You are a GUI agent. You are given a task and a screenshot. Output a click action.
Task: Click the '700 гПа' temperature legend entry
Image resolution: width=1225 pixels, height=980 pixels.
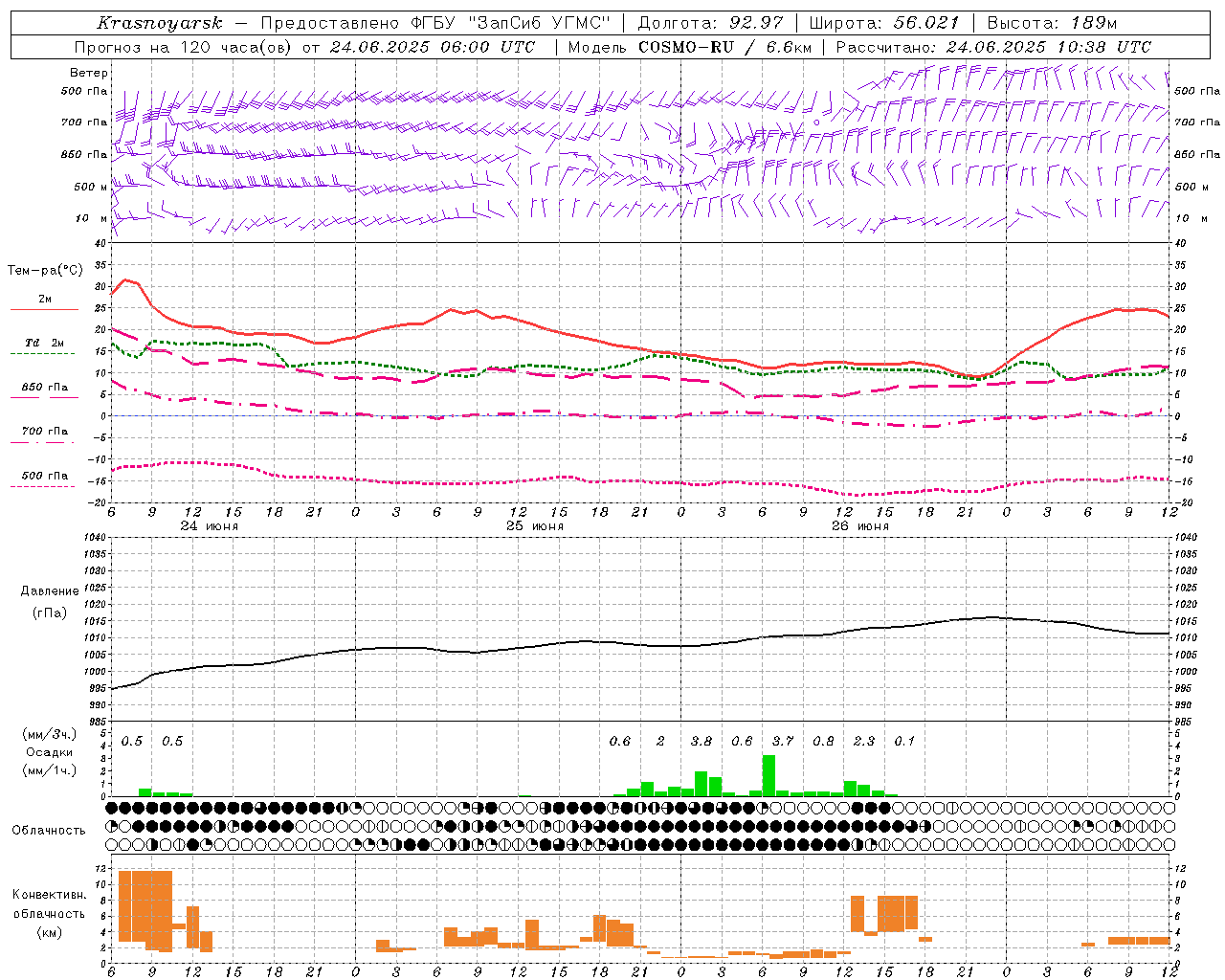pos(45,432)
